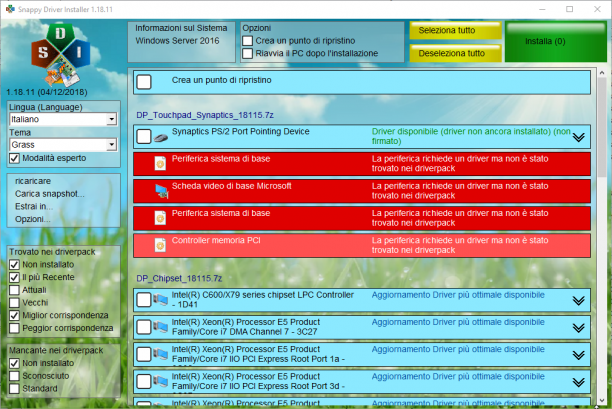Open the Tema theme dropdown

(x=112, y=145)
